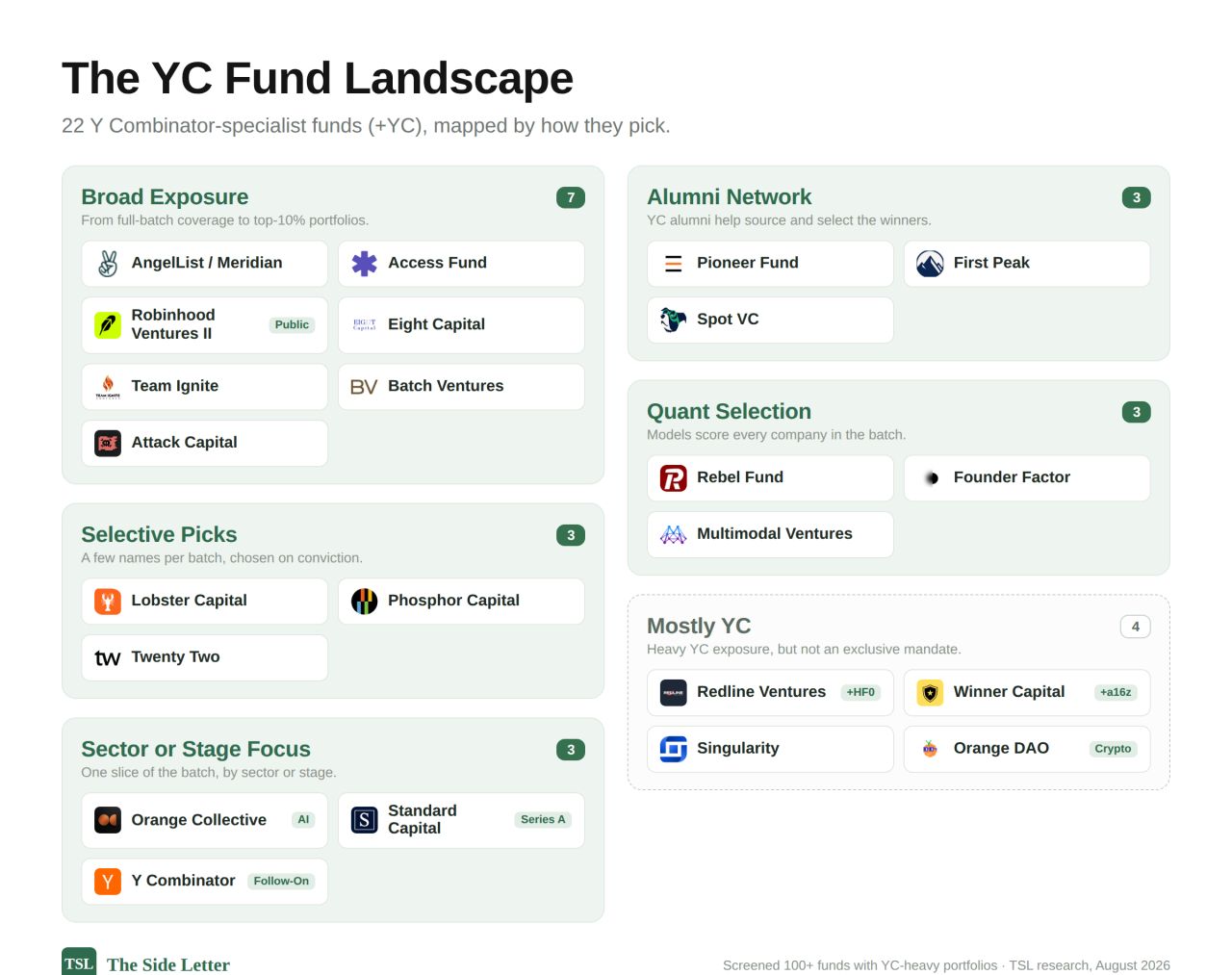
Task: Select the orange Lobster Capital logo
Action: [x=108, y=602]
